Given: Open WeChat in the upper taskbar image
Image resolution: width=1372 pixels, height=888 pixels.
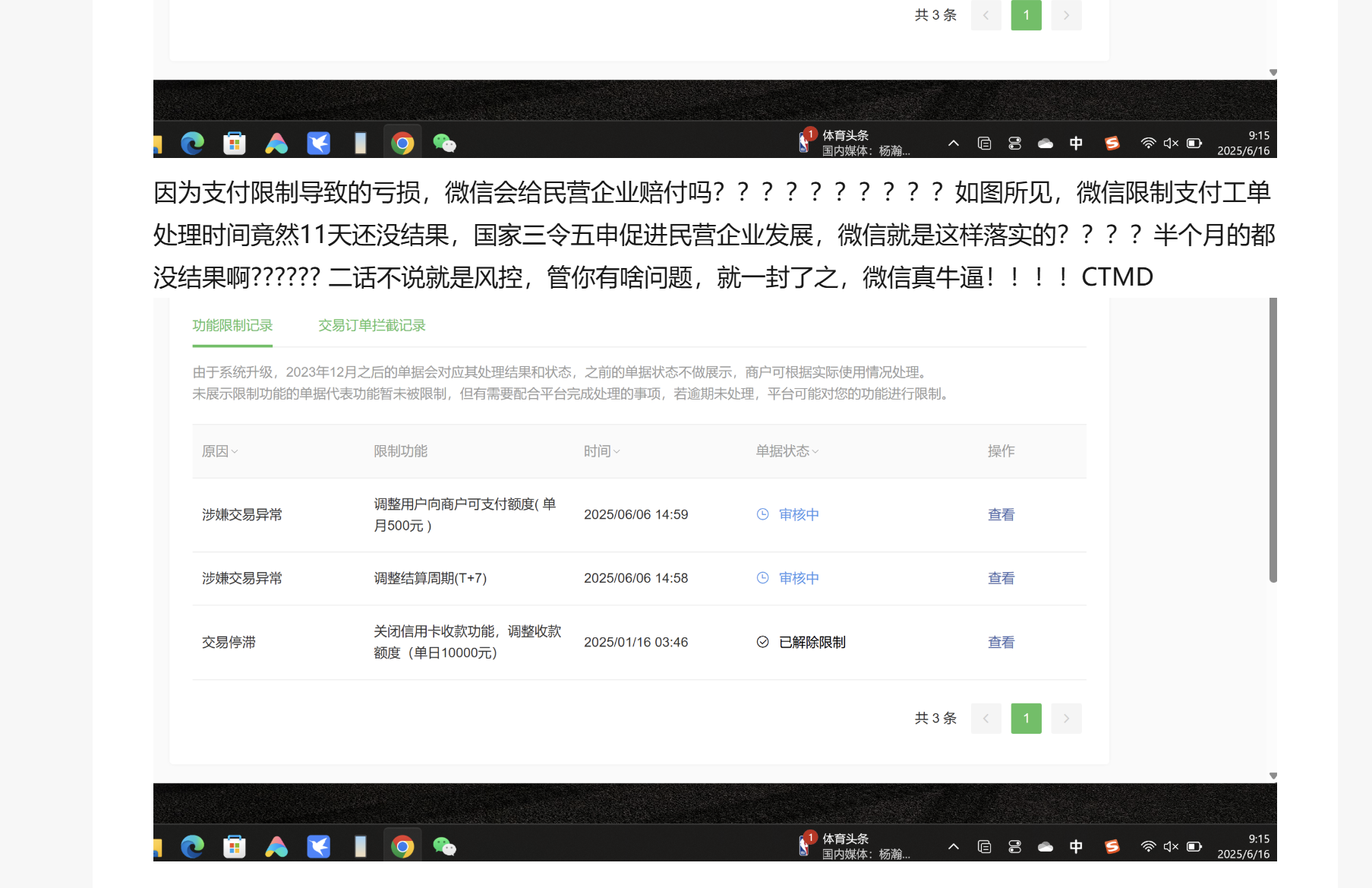Looking at the screenshot, I should [444, 143].
